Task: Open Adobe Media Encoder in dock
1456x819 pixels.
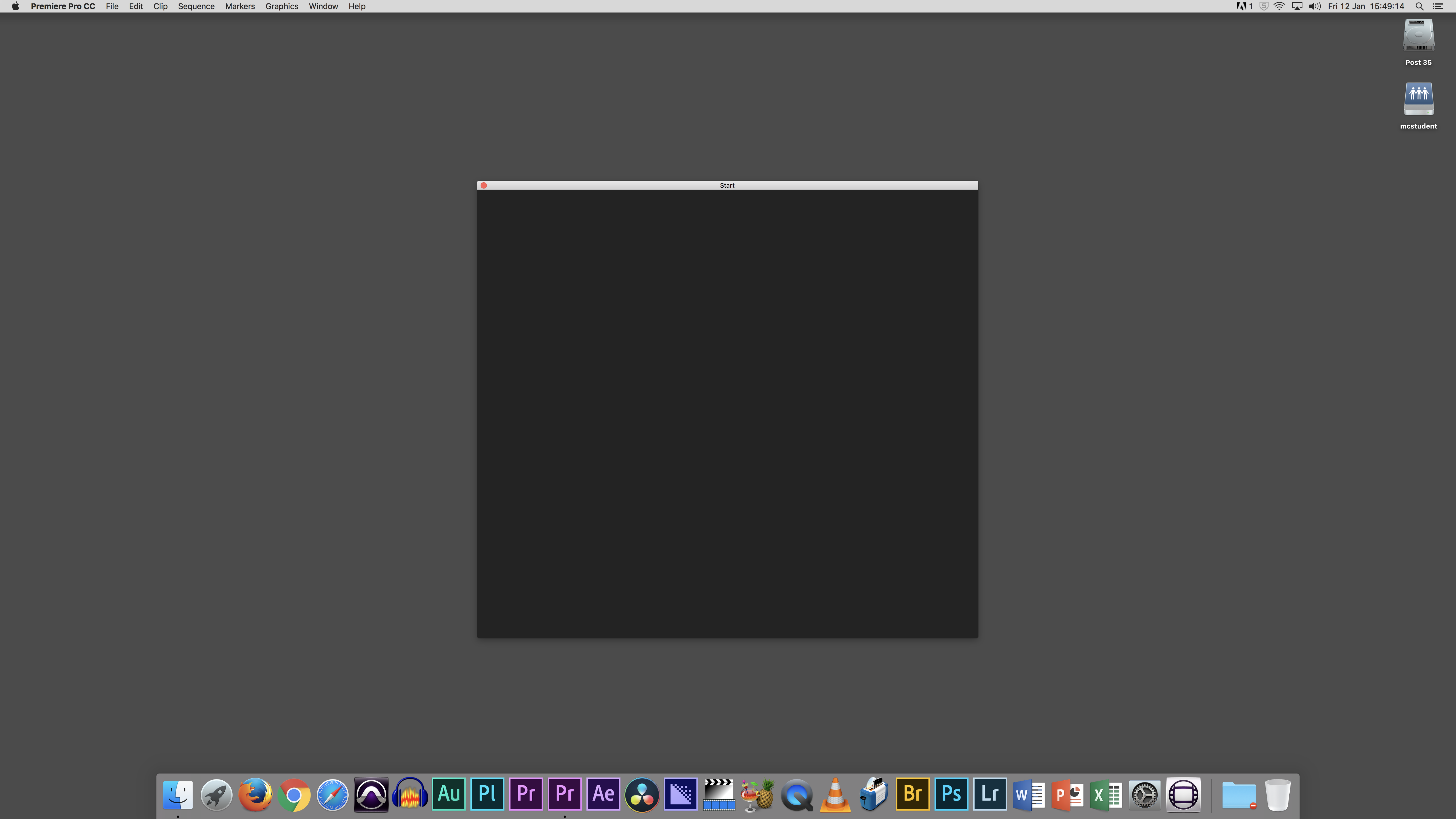Action: click(x=681, y=794)
